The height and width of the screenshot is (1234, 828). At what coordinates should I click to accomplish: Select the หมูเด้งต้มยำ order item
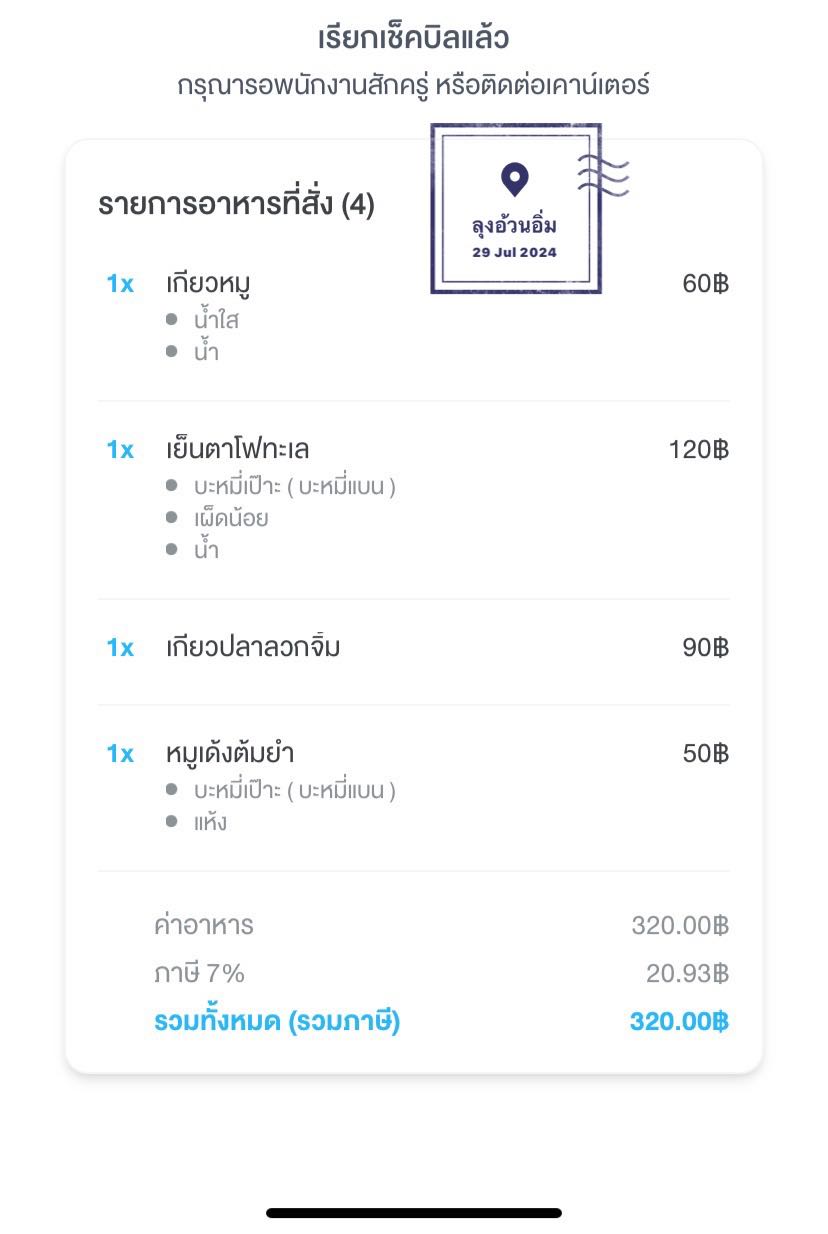[x=230, y=753]
